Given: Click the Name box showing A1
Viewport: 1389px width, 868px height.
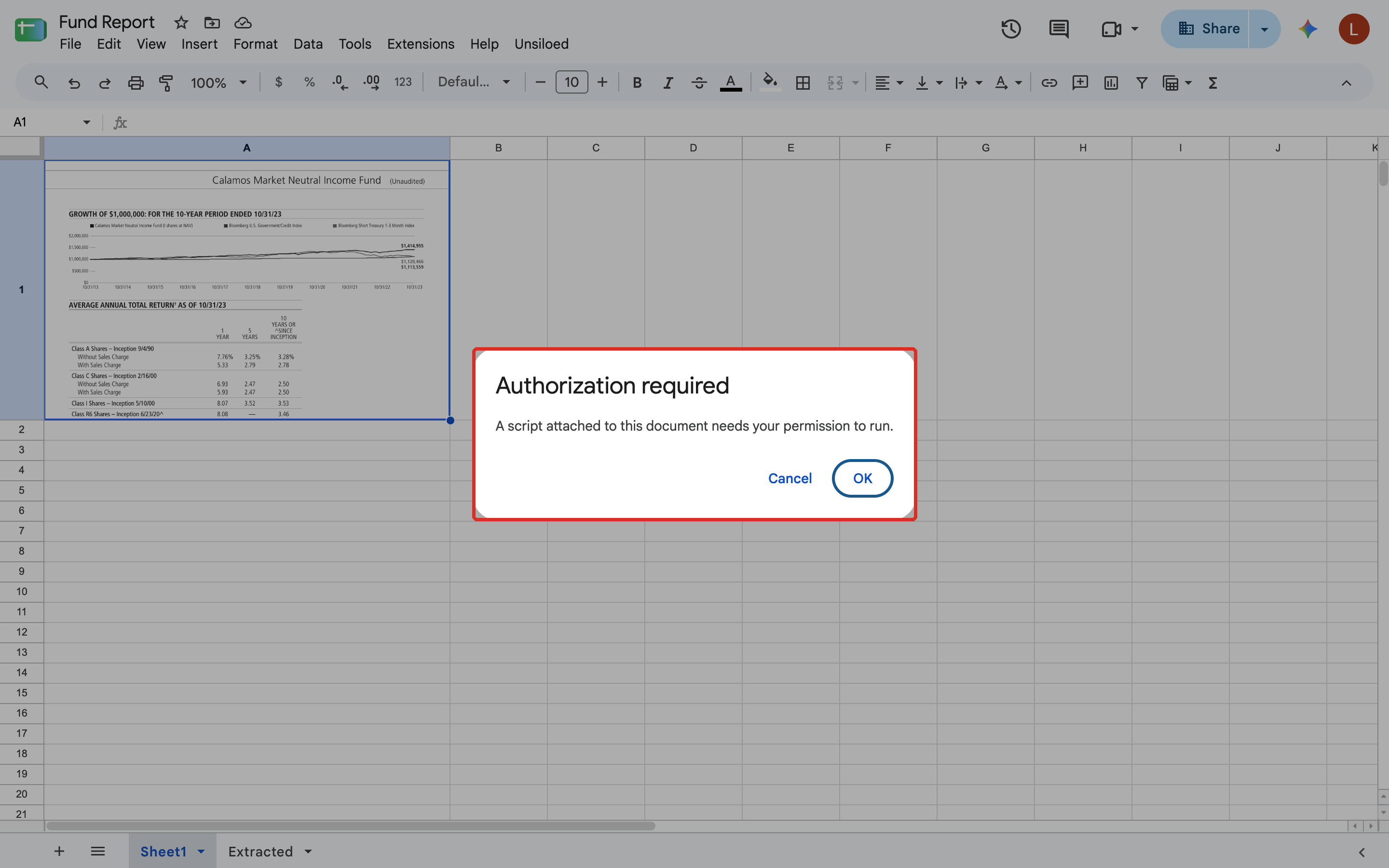Looking at the screenshot, I should (x=52, y=122).
